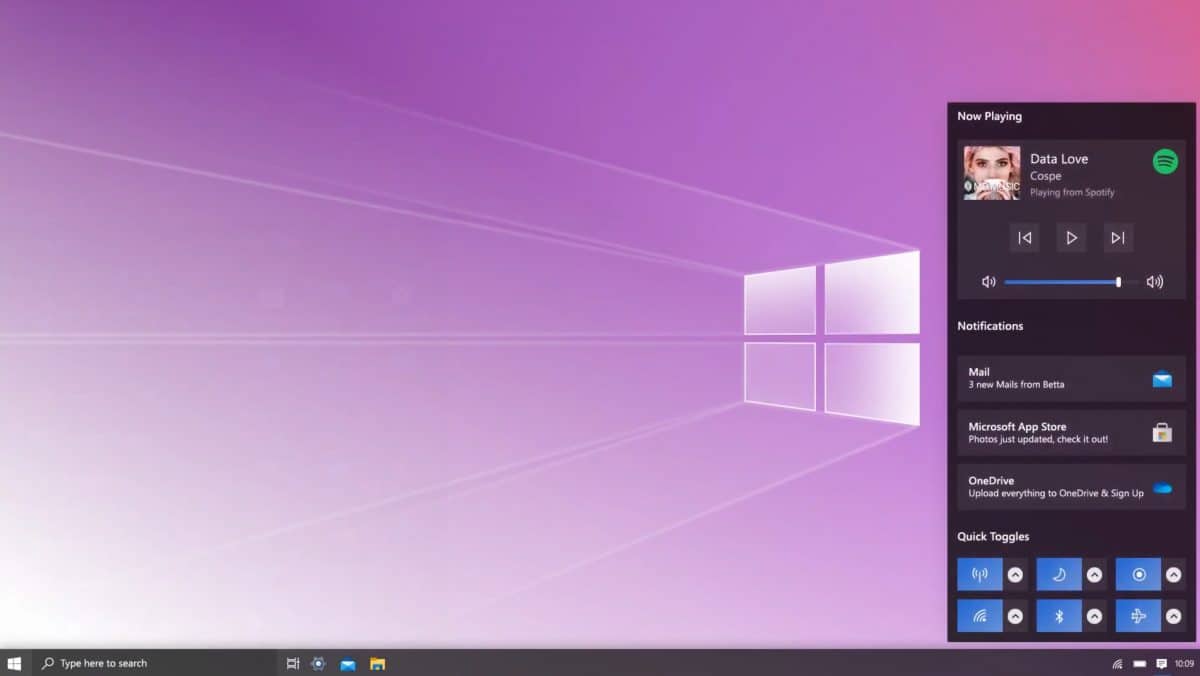Open the Start menu
The height and width of the screenshot is (676, 1200).
tap(15, 663)
